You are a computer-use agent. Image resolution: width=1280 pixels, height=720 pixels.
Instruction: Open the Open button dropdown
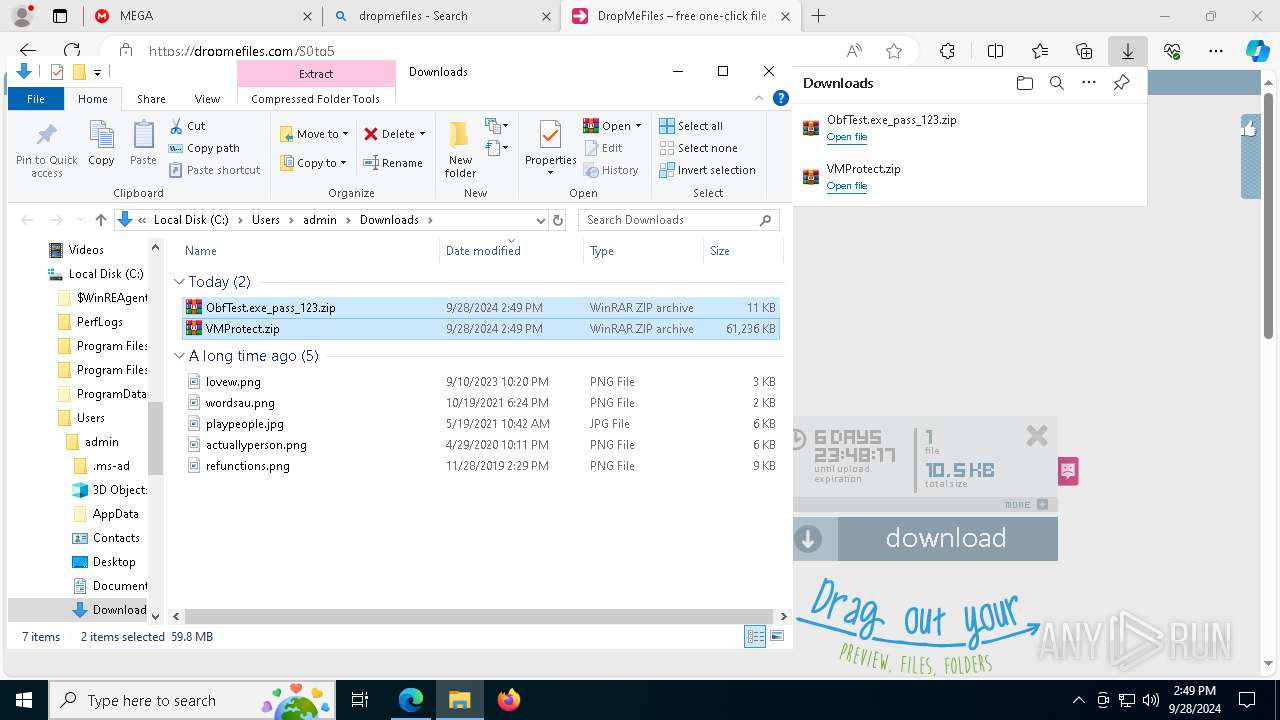click(x=638, y=126)
